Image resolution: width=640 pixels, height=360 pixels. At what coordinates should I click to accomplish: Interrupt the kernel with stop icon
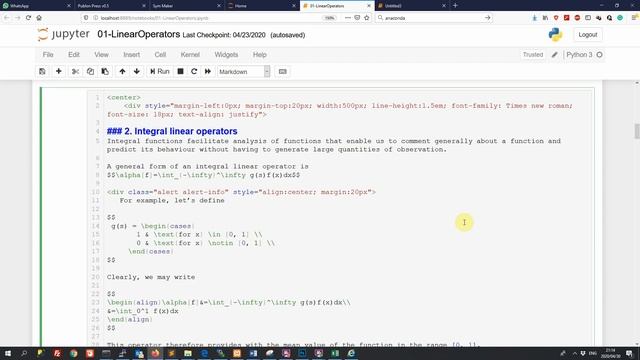tap(180, 71)
